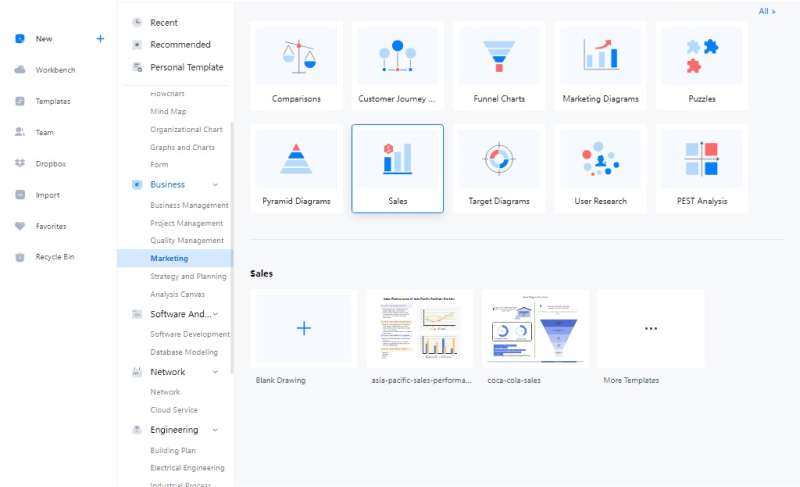Create a Blank Drawing with plus
Viewport: 800px width, 487px height.
pyautogui.click(x=304, y=328)
